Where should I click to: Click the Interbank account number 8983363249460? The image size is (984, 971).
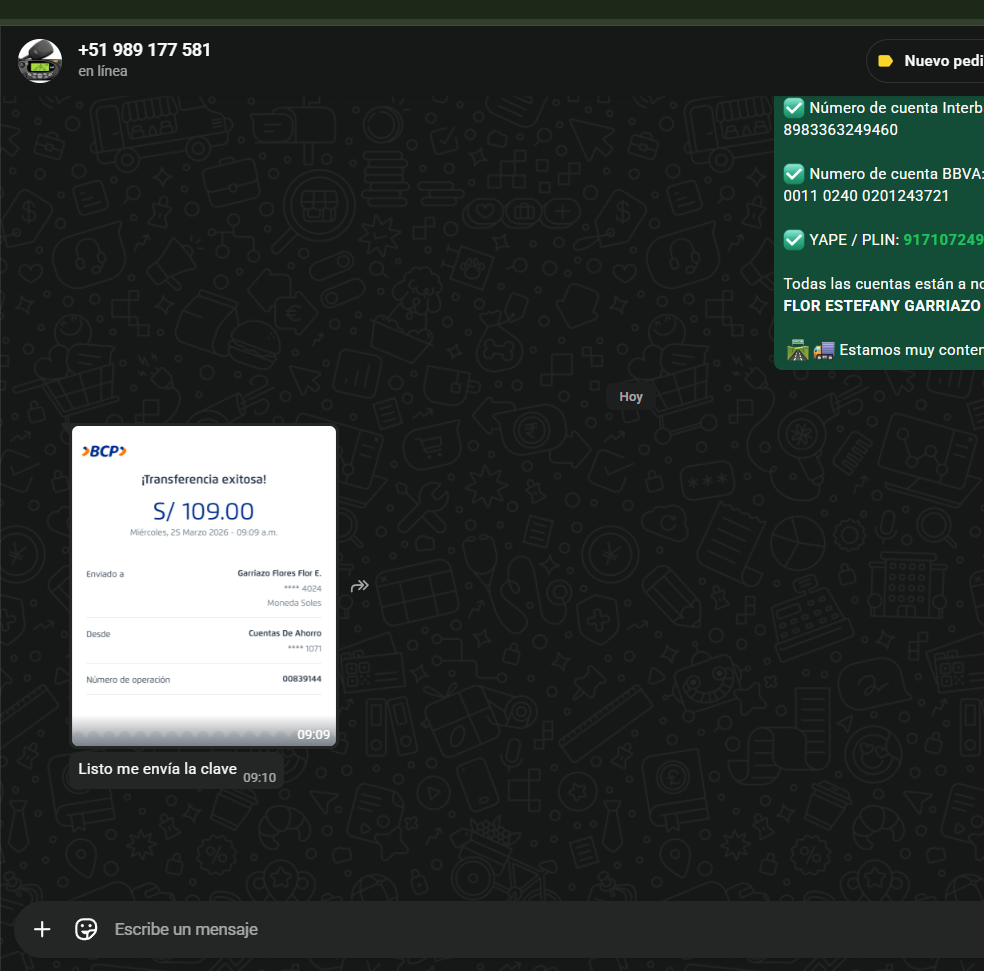[x=841, y=130]
